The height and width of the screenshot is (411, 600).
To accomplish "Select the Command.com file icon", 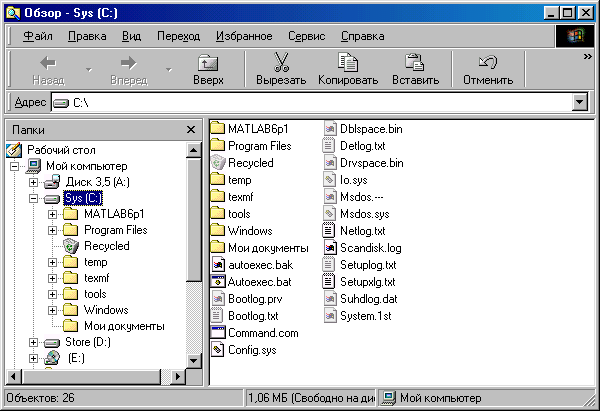I will [x=218, y=333].
